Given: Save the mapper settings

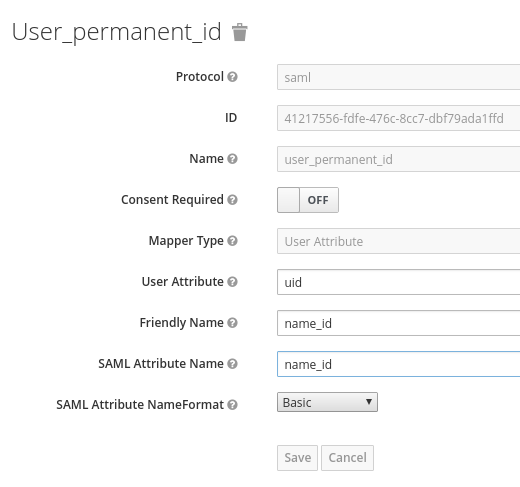Looking at the screenshot, I should tap(297, 458).
